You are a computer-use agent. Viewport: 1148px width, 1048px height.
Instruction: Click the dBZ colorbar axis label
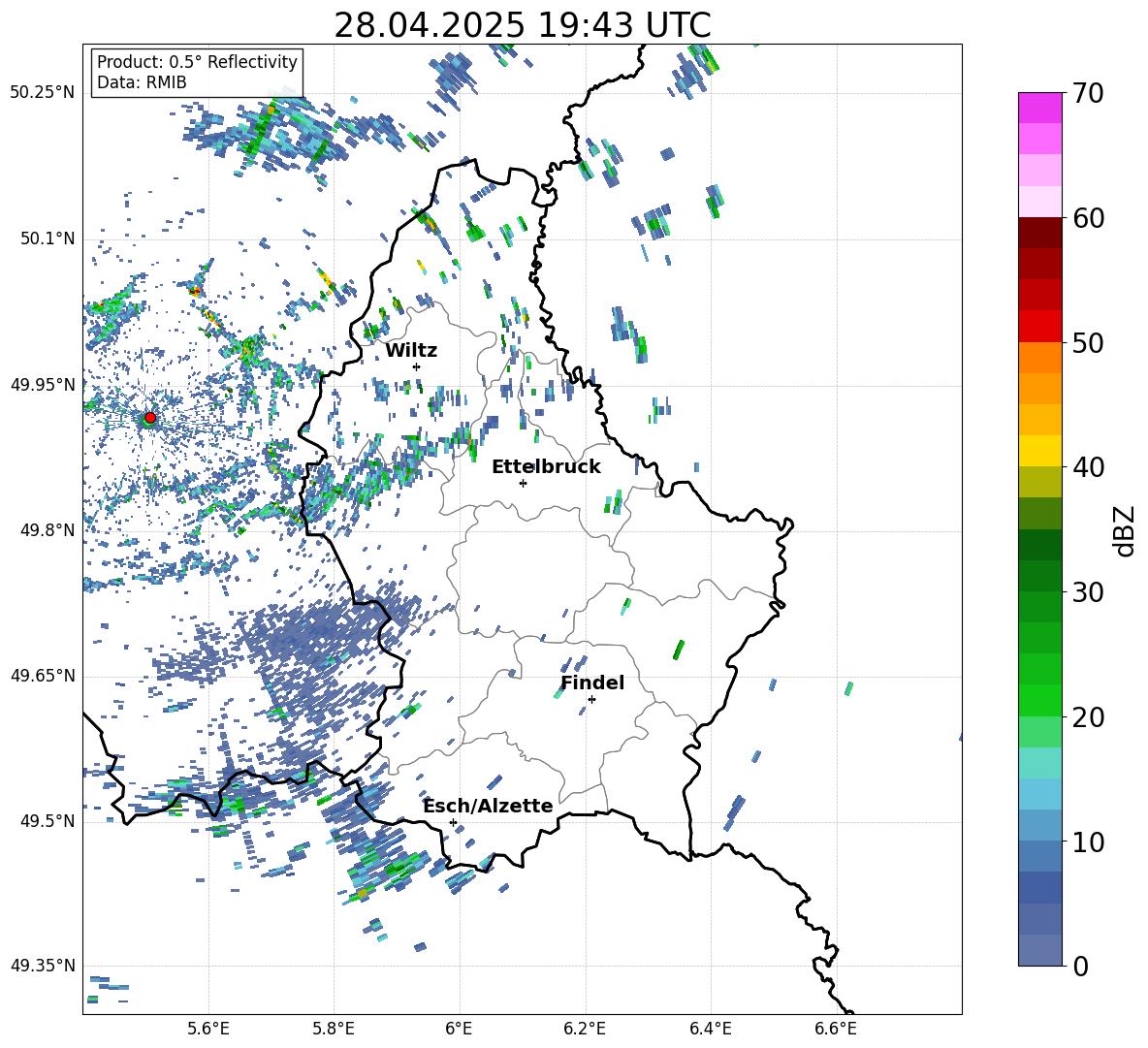tap(1125, 530)
